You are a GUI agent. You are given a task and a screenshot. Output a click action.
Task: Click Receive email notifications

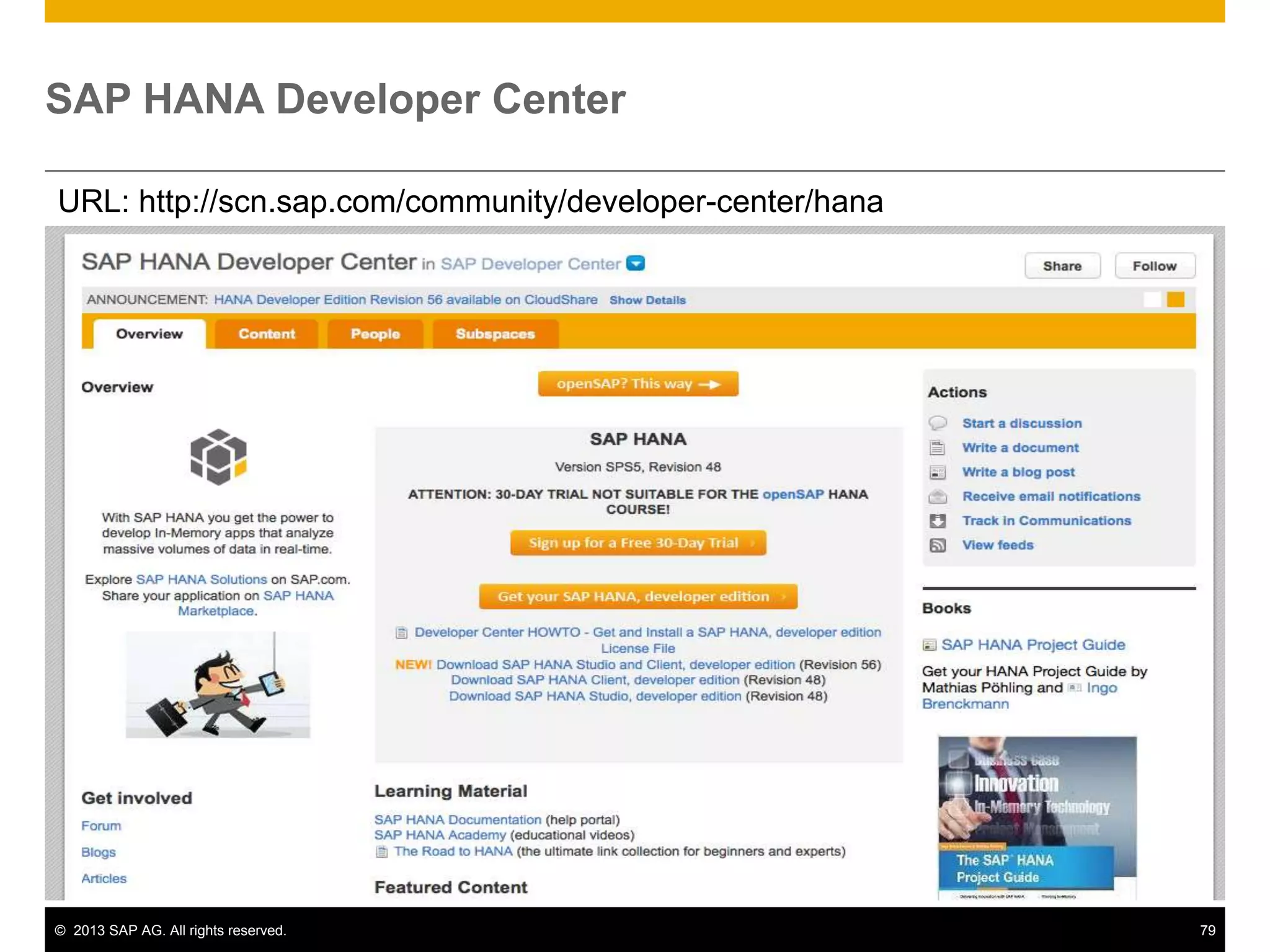coord(1051,496)
